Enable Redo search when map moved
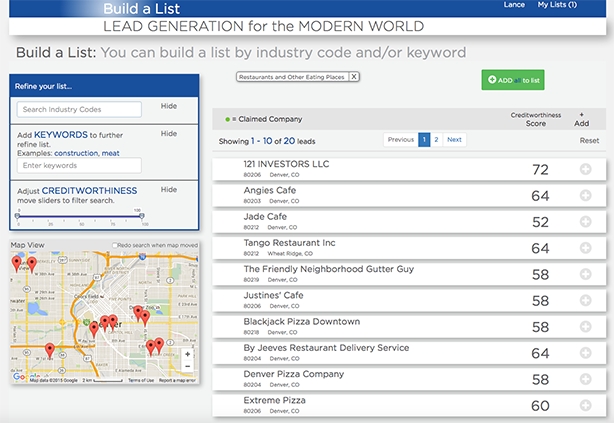The width and height of the screenshot is (614, 423). (x=115, y=245)
